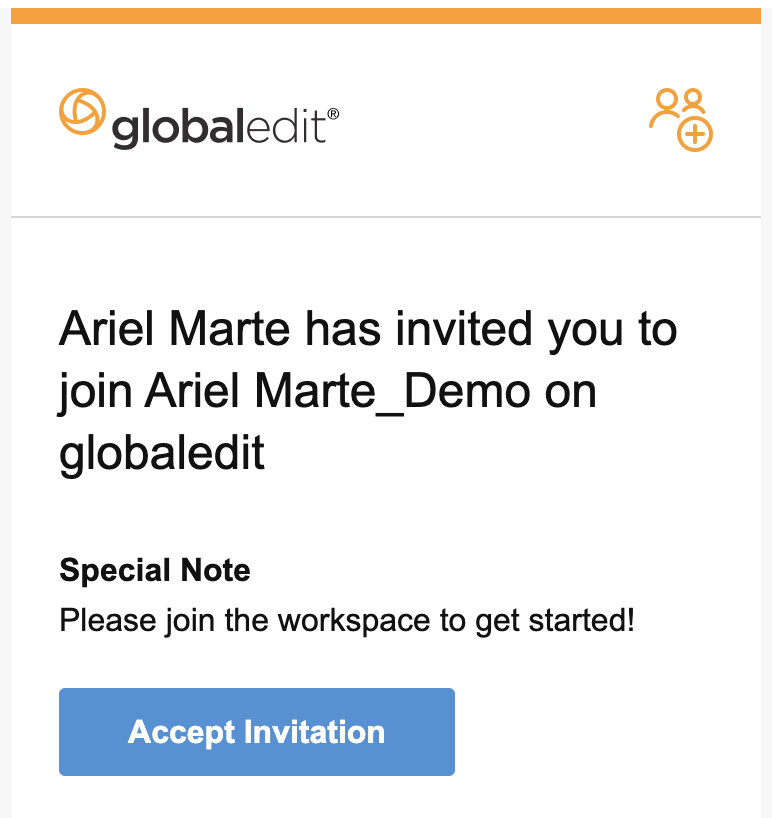Click the thin "edit" part of the wordmark
Viewport: 772px width, 818px height.
click(286, 127)
